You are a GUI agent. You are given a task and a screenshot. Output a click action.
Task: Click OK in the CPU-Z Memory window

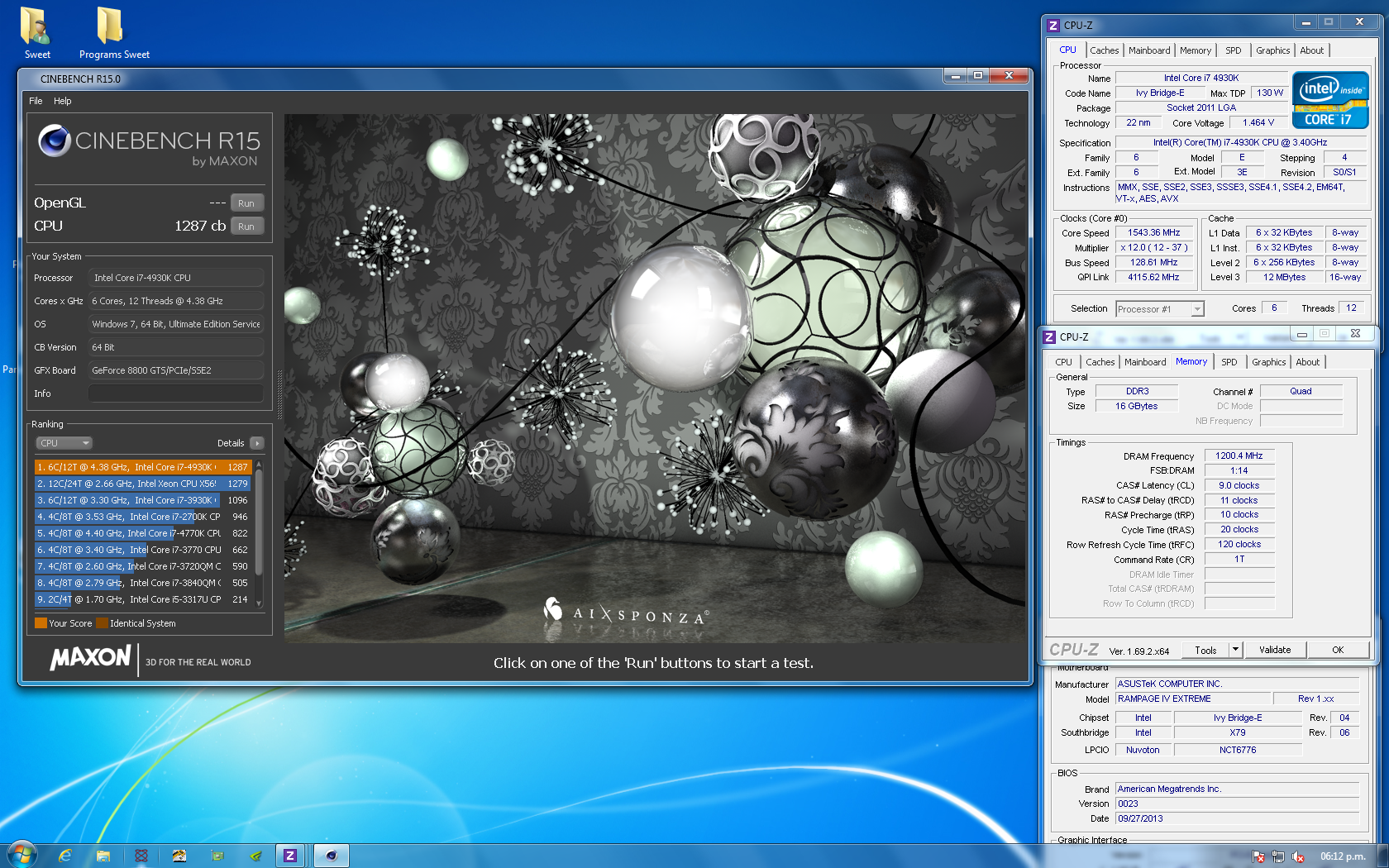coord(1338,650)
